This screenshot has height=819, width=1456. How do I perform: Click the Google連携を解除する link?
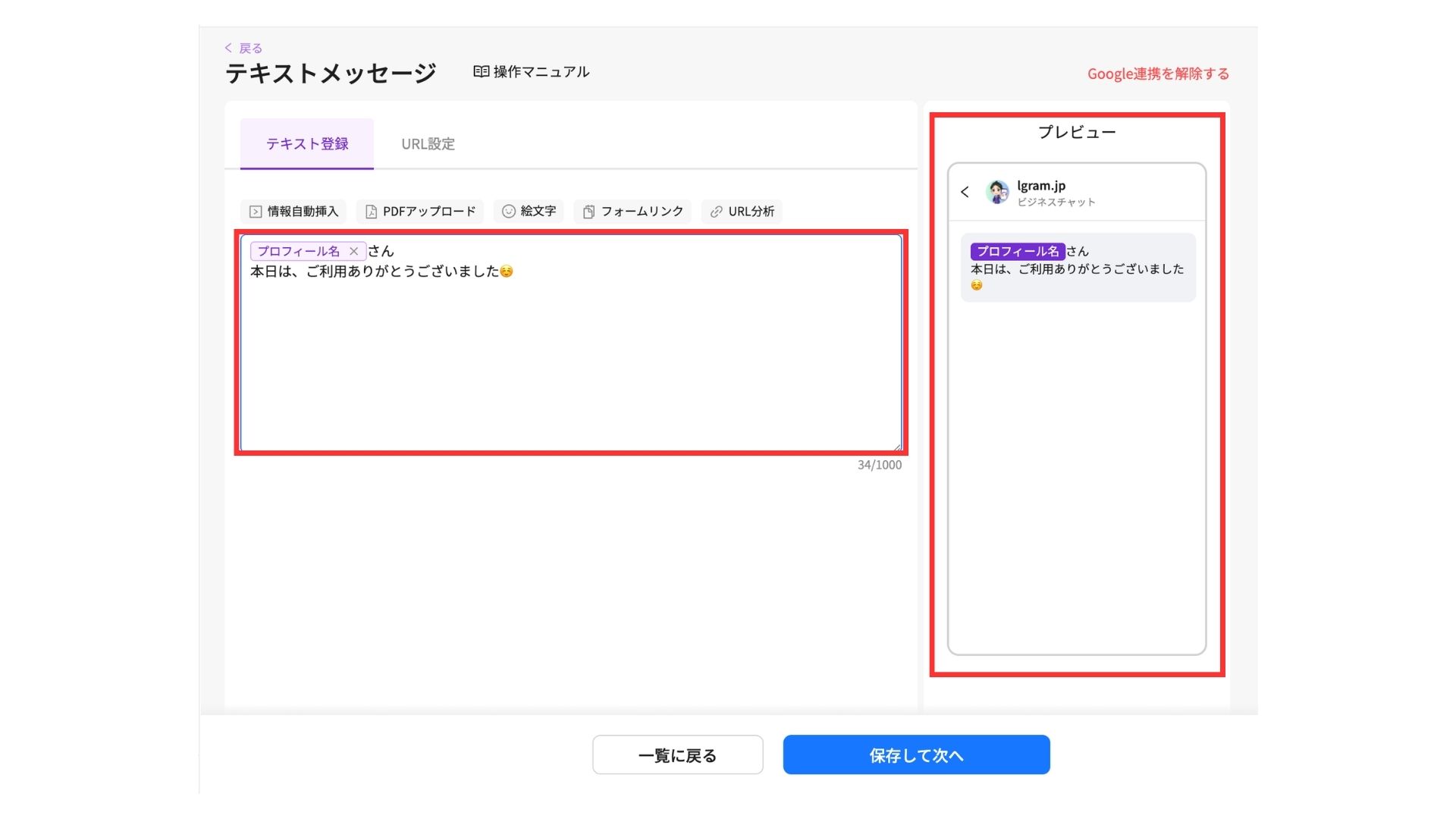coord(1158,74)
